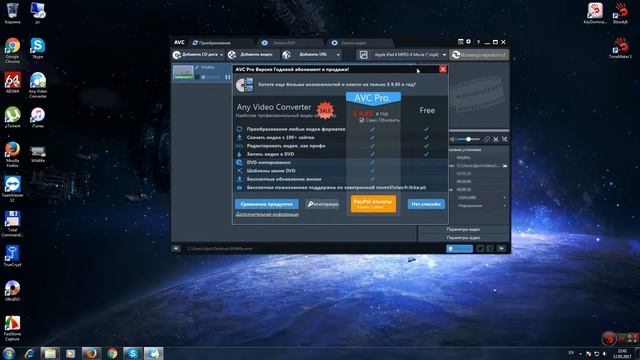This screenshot has width=640, height=360.
Task: Expand Добавить URL dropdown arrow
Action: (338, 55)
